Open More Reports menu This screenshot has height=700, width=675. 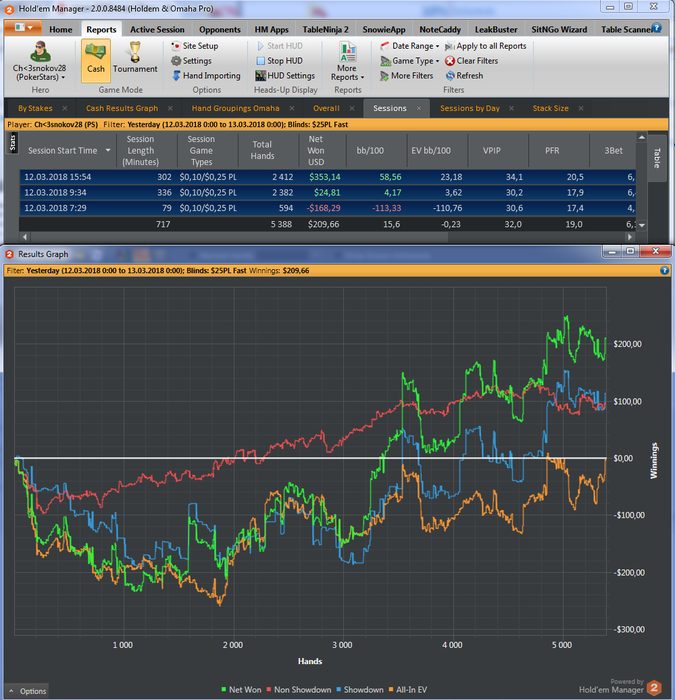[x=347, y=61]
